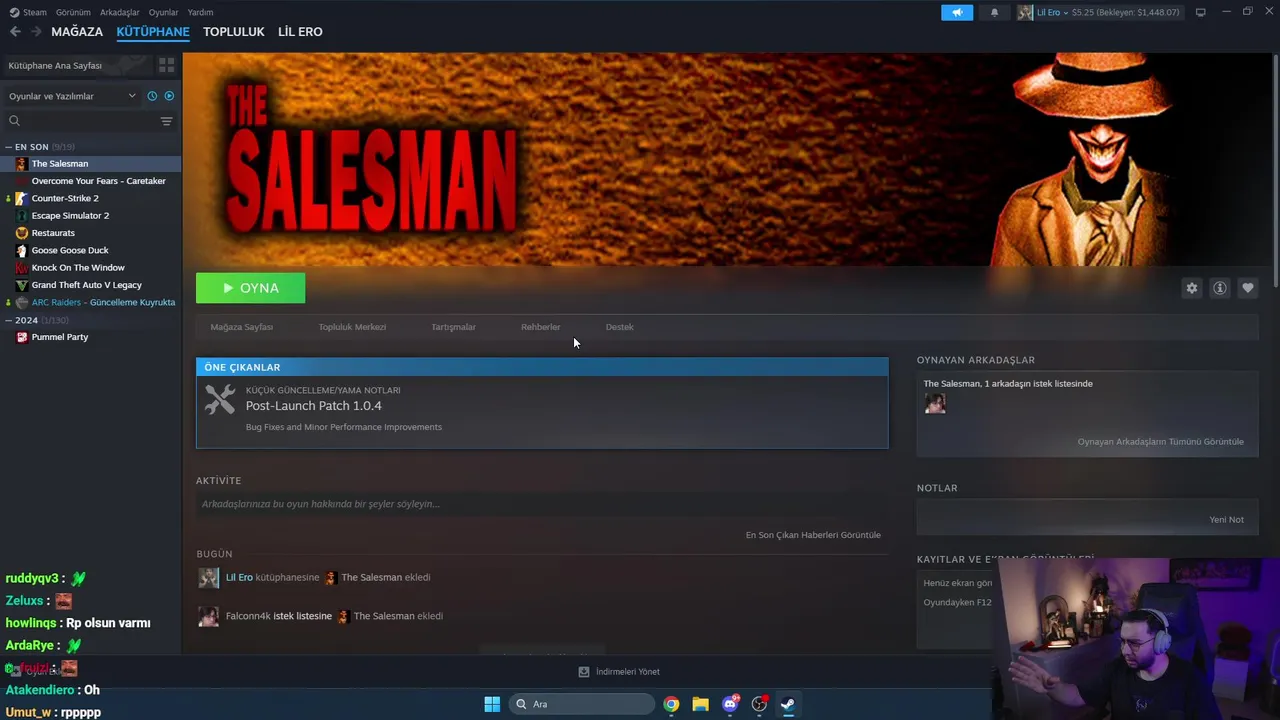Open the Görünüm menu
Screen dimensions: 1280x720
point(73,12)
